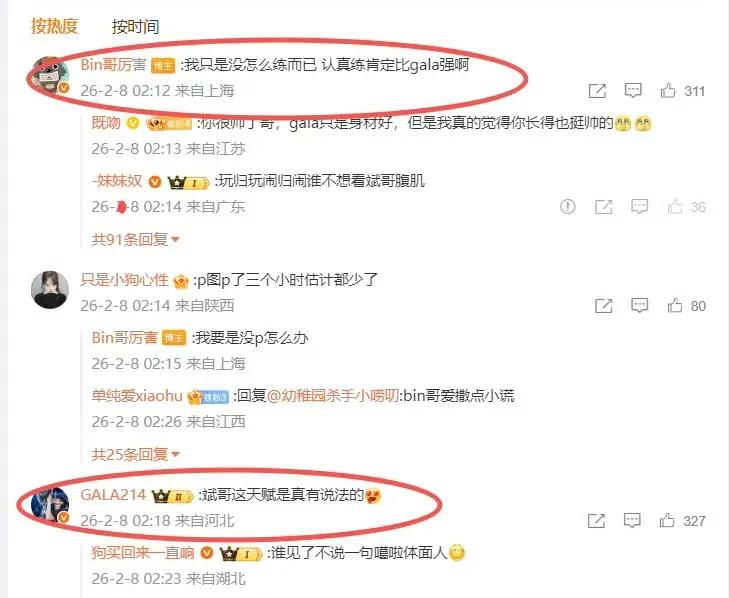Sort comments by 按热度

54,26
